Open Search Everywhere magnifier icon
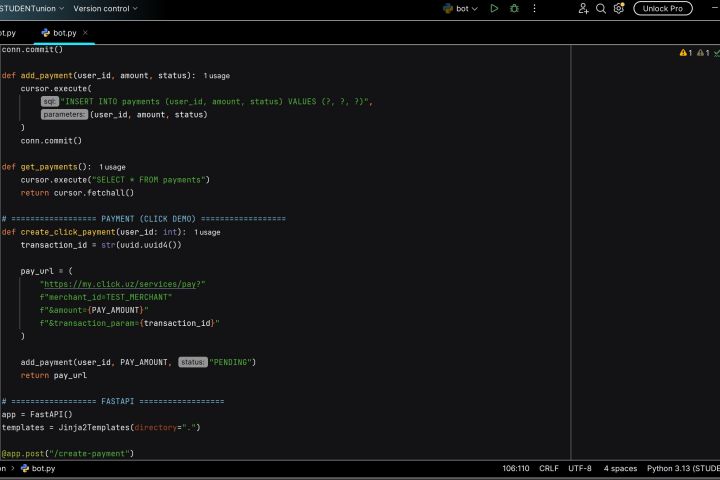Screen dimensions: 720x480 pyautogui.click(x=601, y=8)
